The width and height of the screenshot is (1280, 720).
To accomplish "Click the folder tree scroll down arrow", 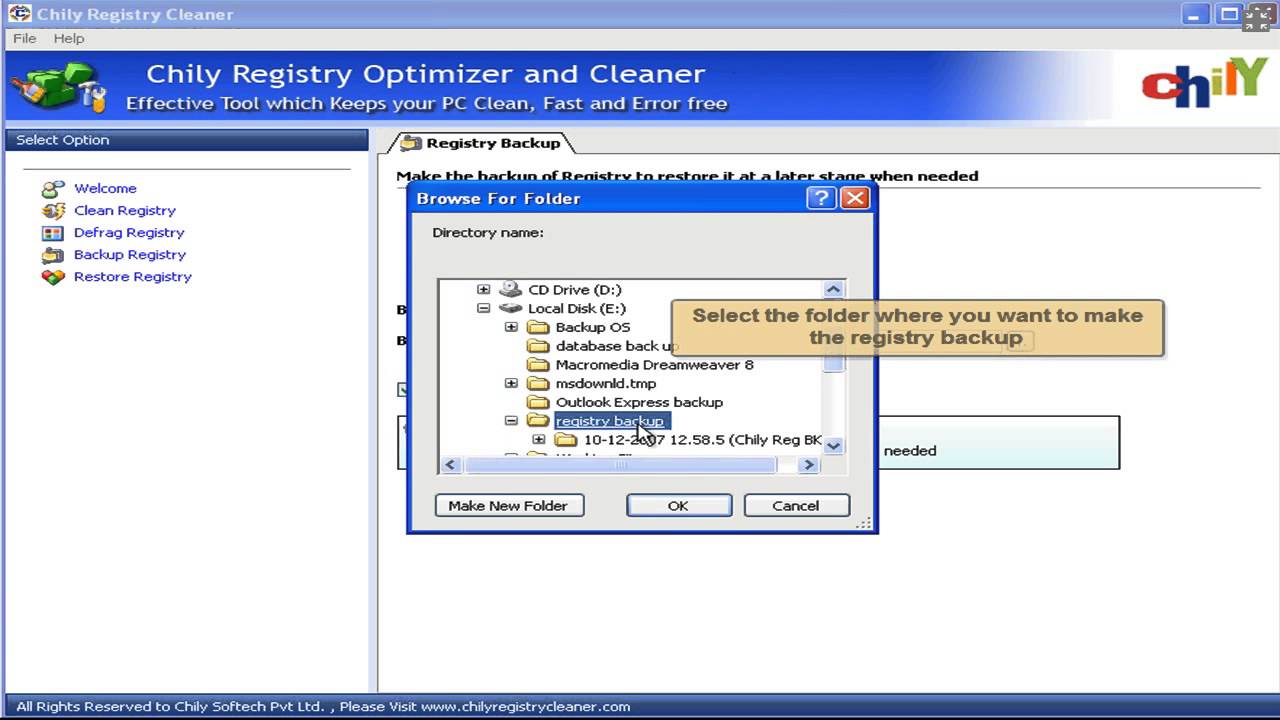I will [x=834, y=446].
